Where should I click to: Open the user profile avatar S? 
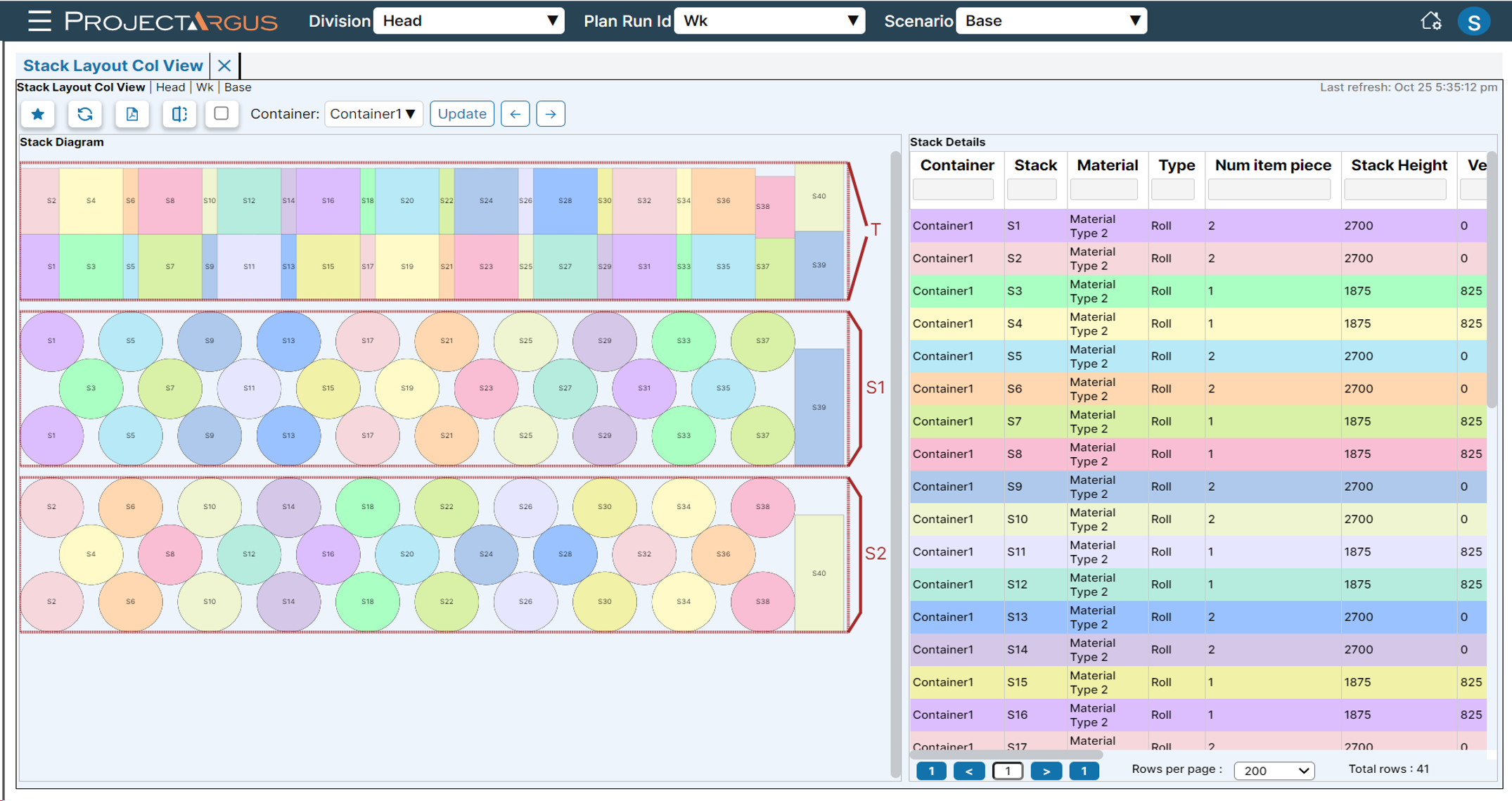(x=1473, y=21)
